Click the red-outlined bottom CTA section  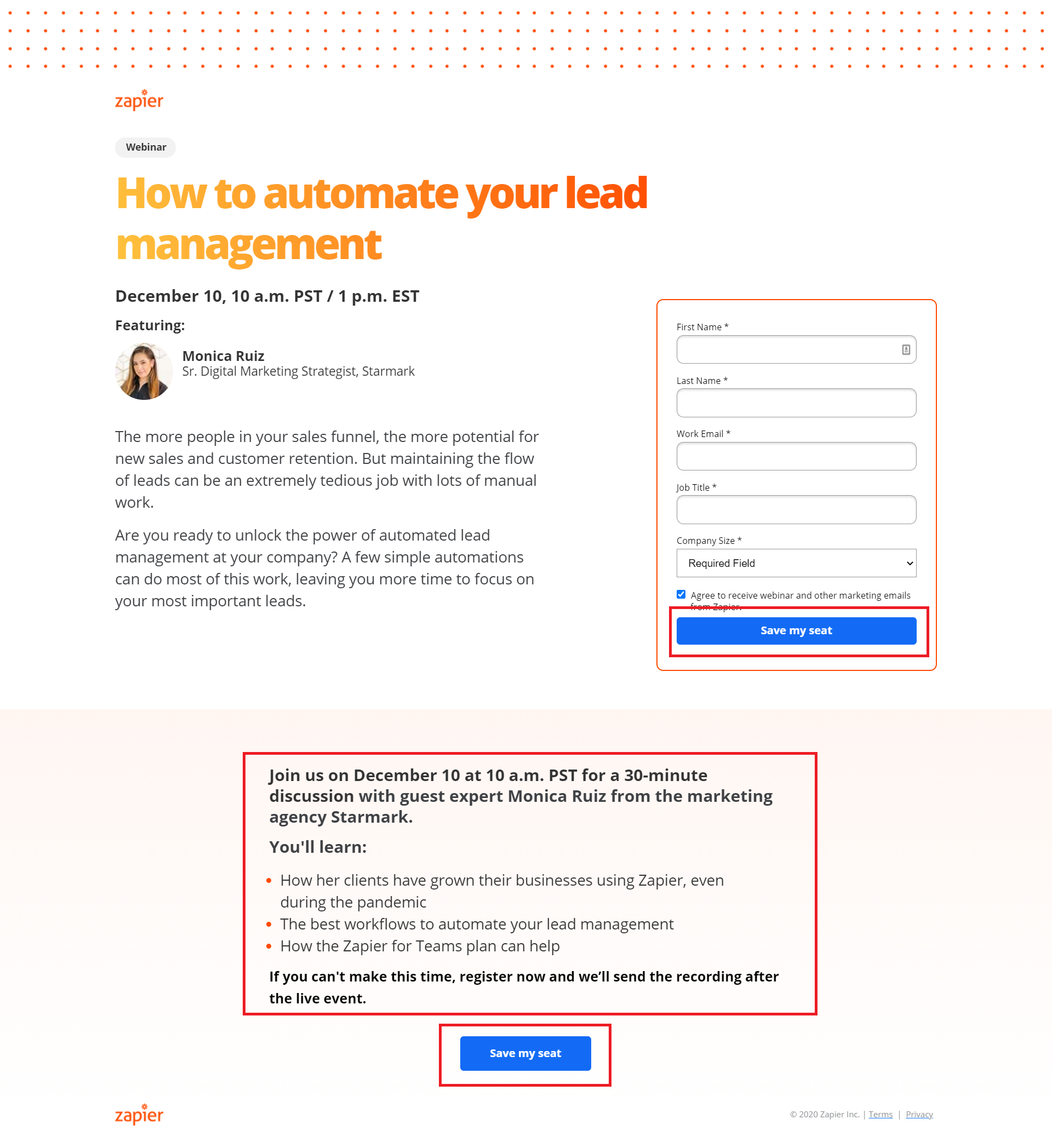tap(525, 1052)
